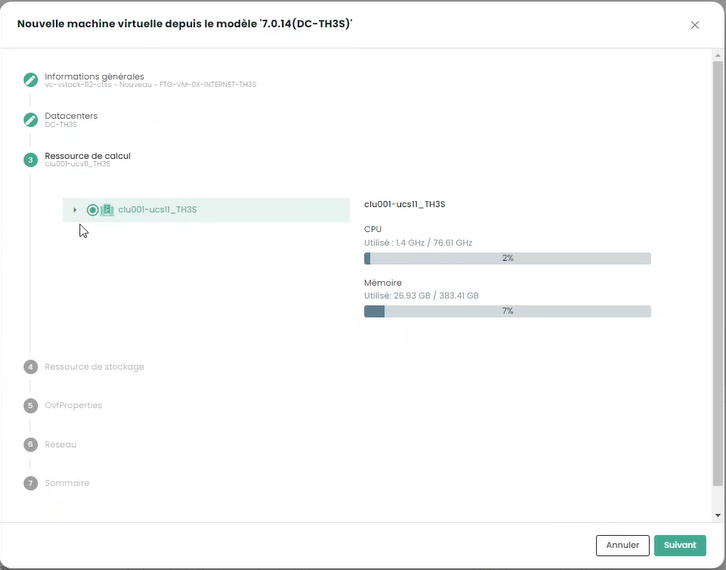
Task: Click the step 7 Sommaire badge
Action: (31, 484)
